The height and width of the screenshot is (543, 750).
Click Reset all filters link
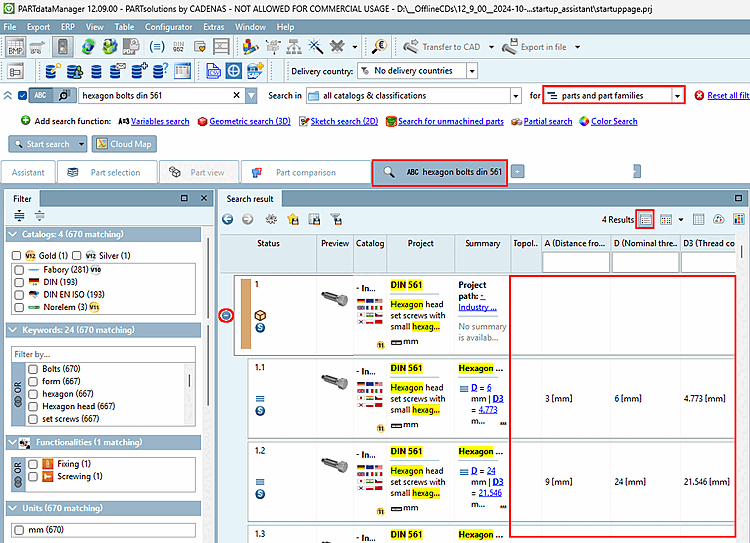point(728,95)
